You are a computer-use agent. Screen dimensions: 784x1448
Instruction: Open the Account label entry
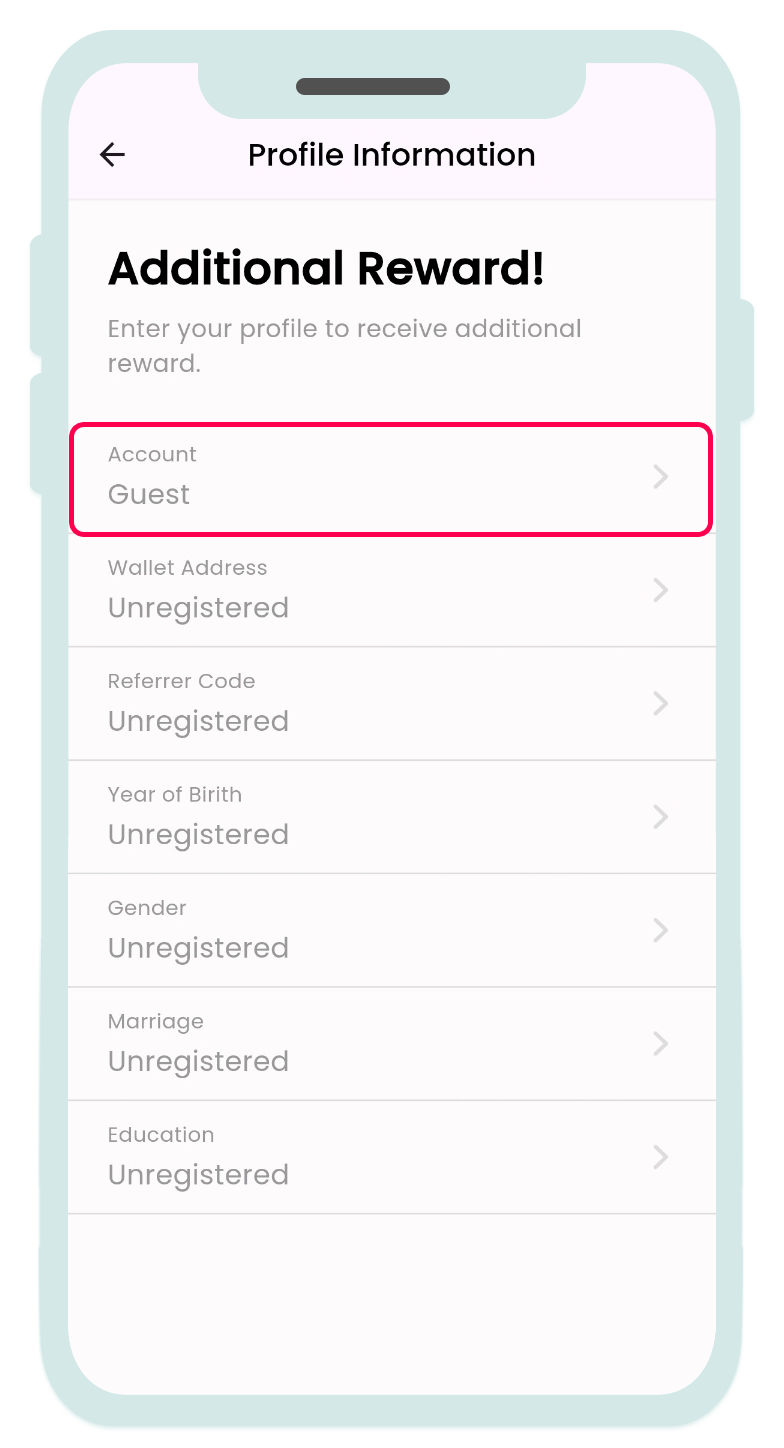152,454
